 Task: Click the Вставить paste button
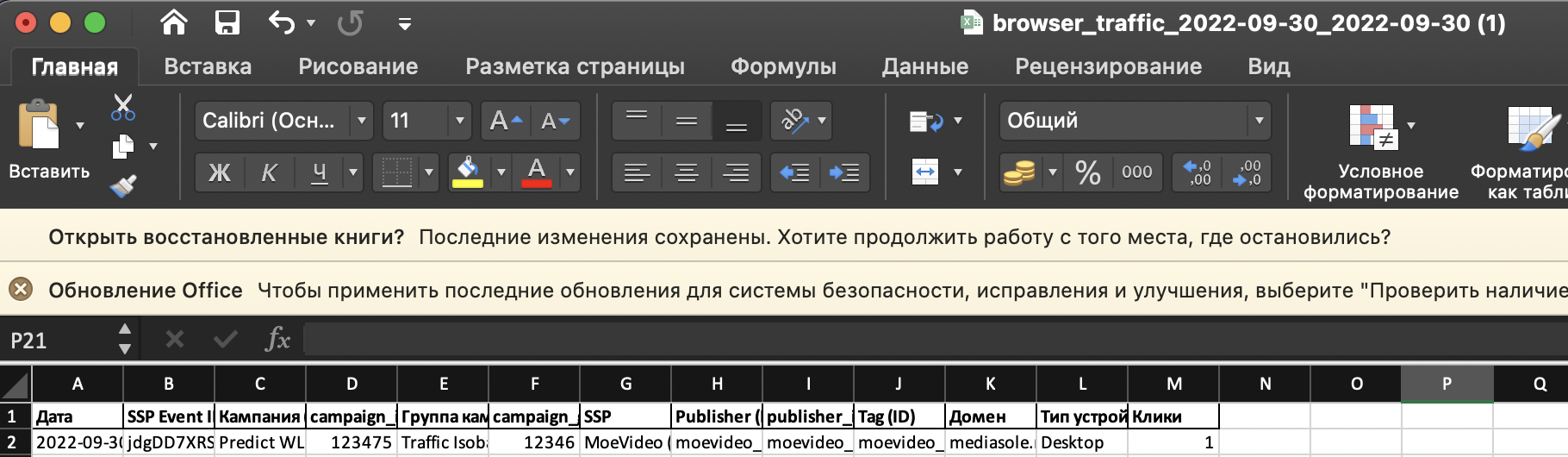click(x=39, y=138)
